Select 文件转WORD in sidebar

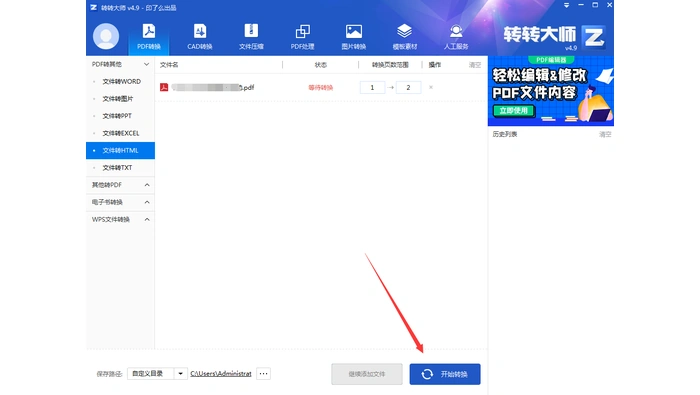click(121, 82)
